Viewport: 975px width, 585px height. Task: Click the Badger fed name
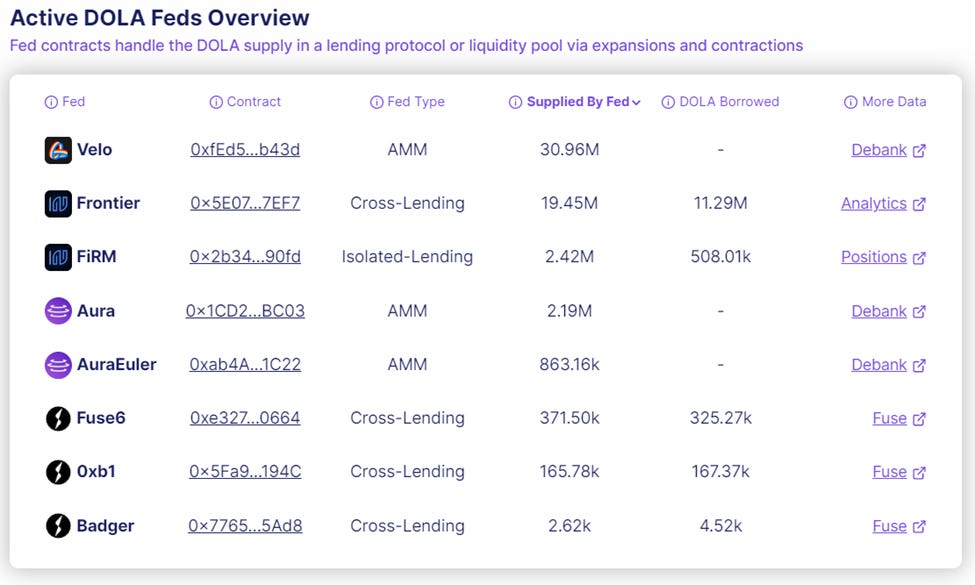point(105,527)
